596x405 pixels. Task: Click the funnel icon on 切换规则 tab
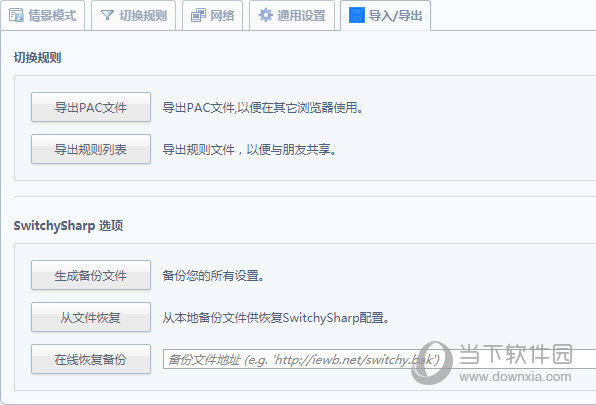pyautogui.click(x=108, y=15)
